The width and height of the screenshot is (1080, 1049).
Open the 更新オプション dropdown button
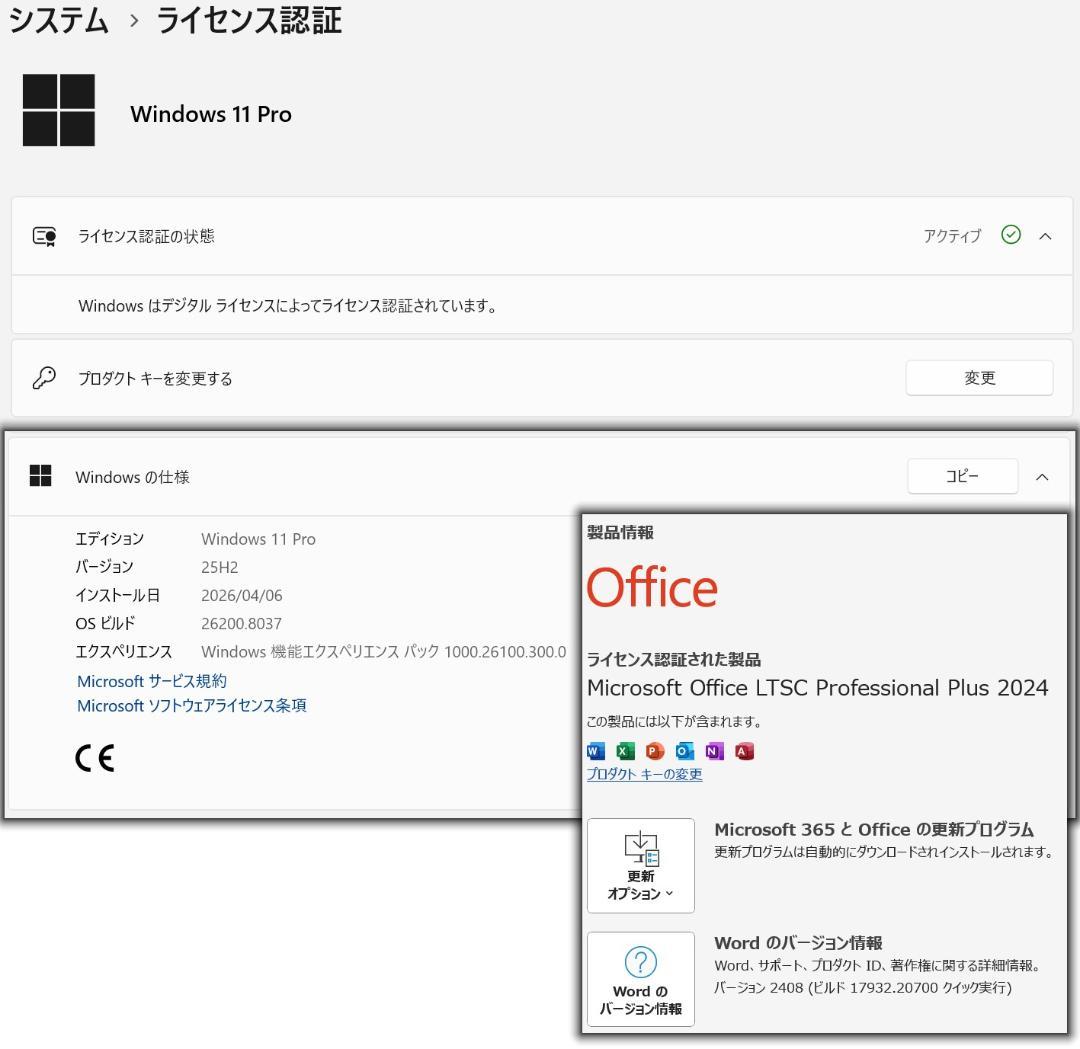click(x=641, y=866)
